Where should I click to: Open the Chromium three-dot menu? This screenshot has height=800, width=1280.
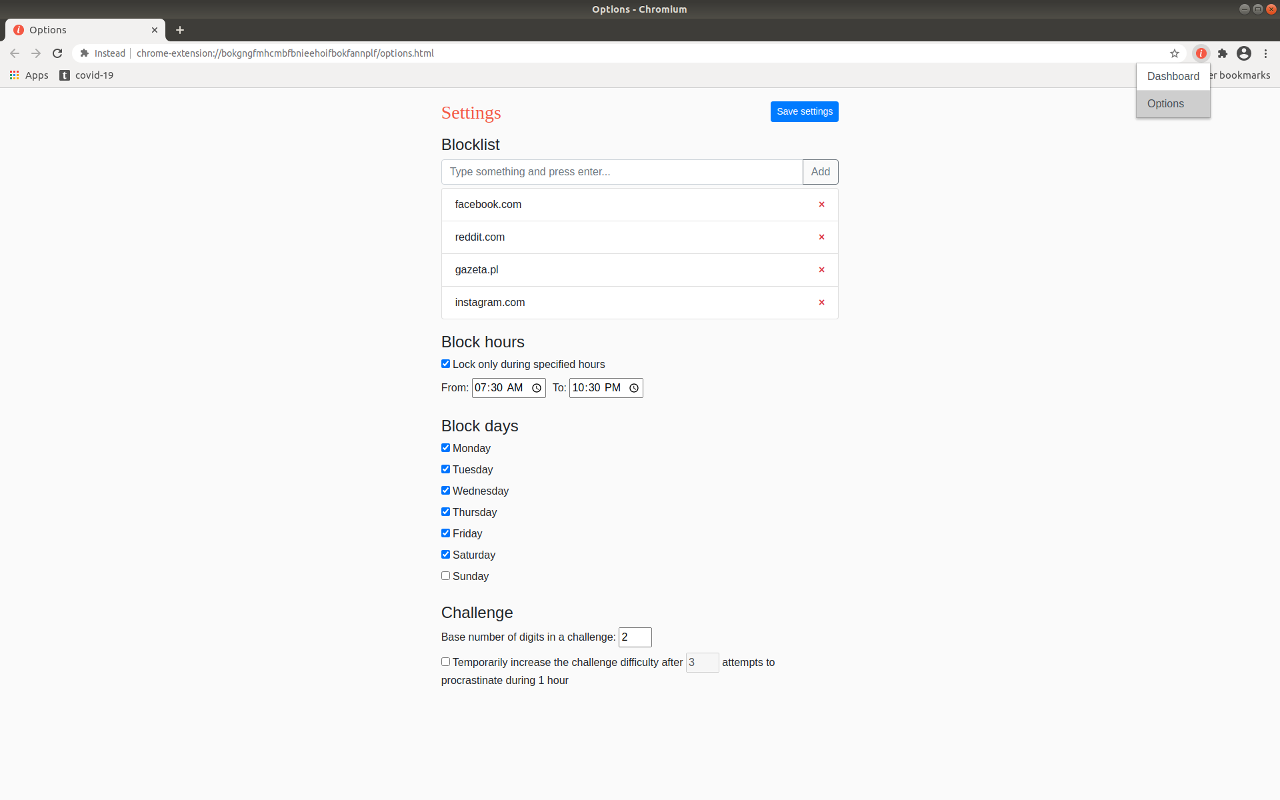coord(1265,53)
